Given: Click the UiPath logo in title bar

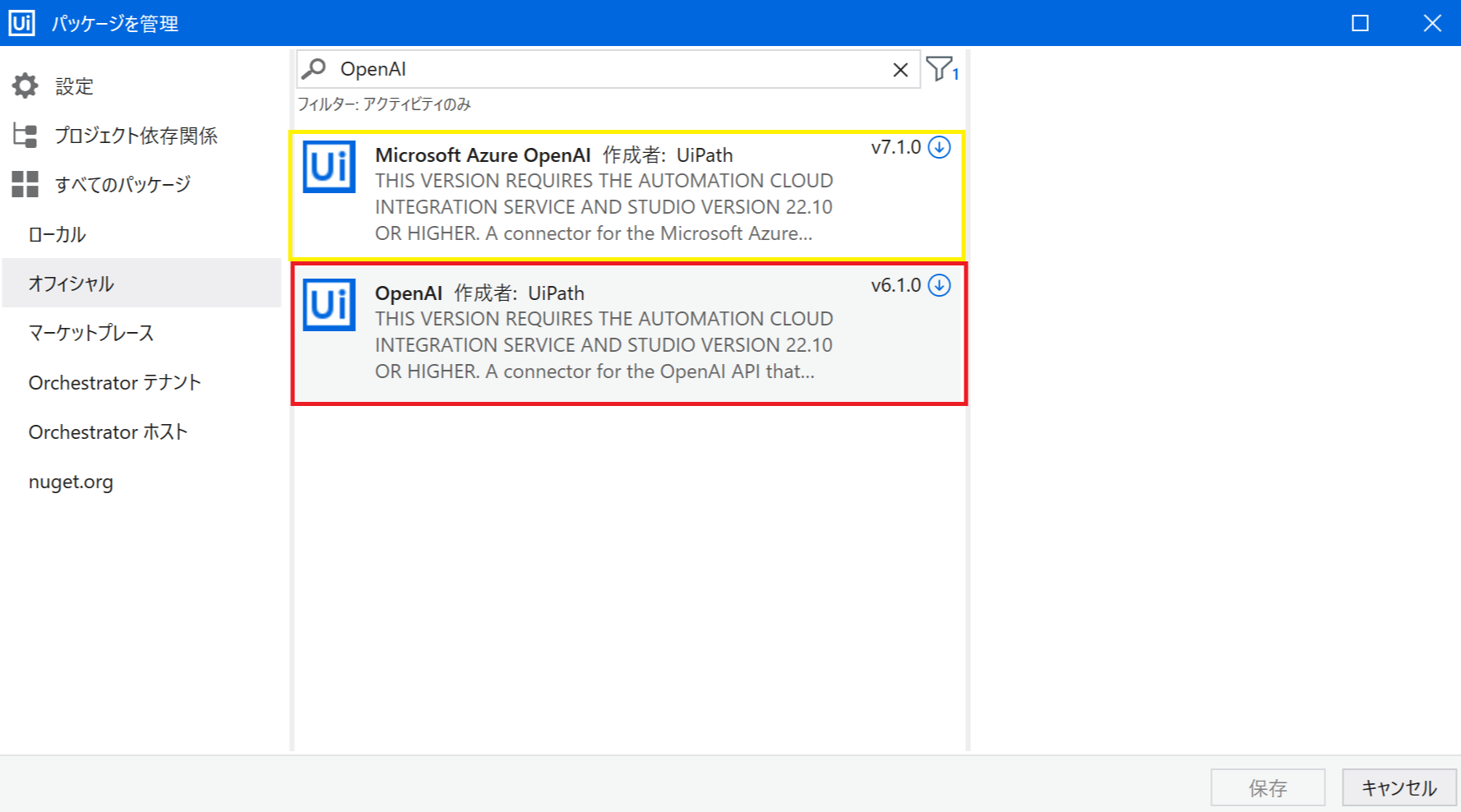Looking at the screenshot, I should (21, 23).
